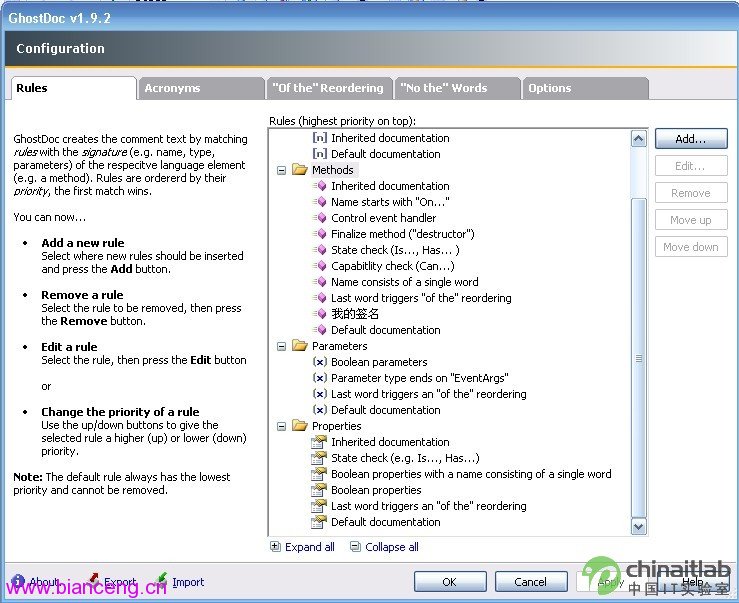Select Properties Last word triggers an "of the" reordering
The image size is (739, 603).
[429, 506]
